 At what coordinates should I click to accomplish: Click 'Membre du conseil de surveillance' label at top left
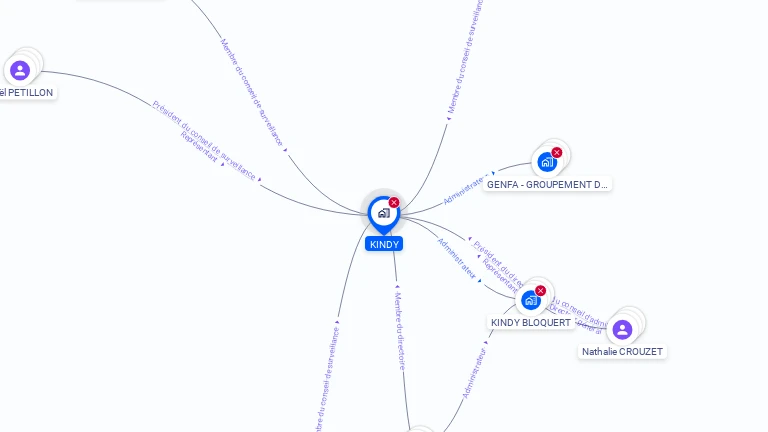coord(251,92)
